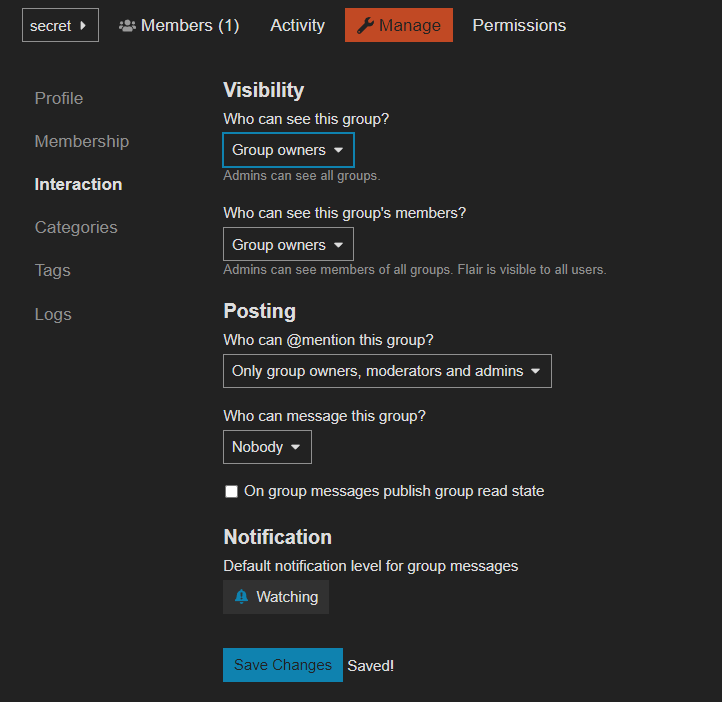Click the Watching bell icon

(241, 597)
